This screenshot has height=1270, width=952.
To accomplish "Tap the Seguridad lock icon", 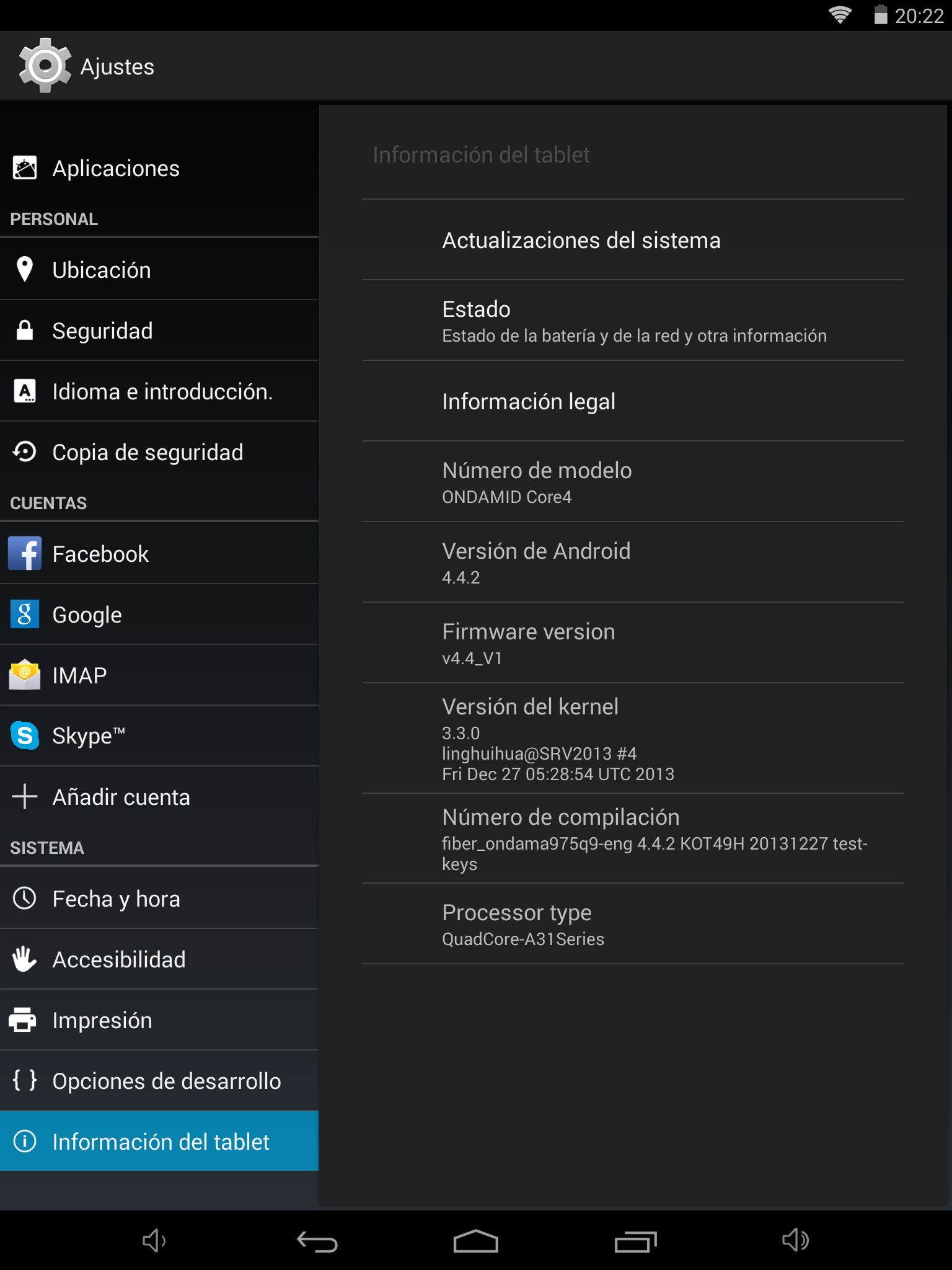I will pyautogui.click(x=25, y=330).
